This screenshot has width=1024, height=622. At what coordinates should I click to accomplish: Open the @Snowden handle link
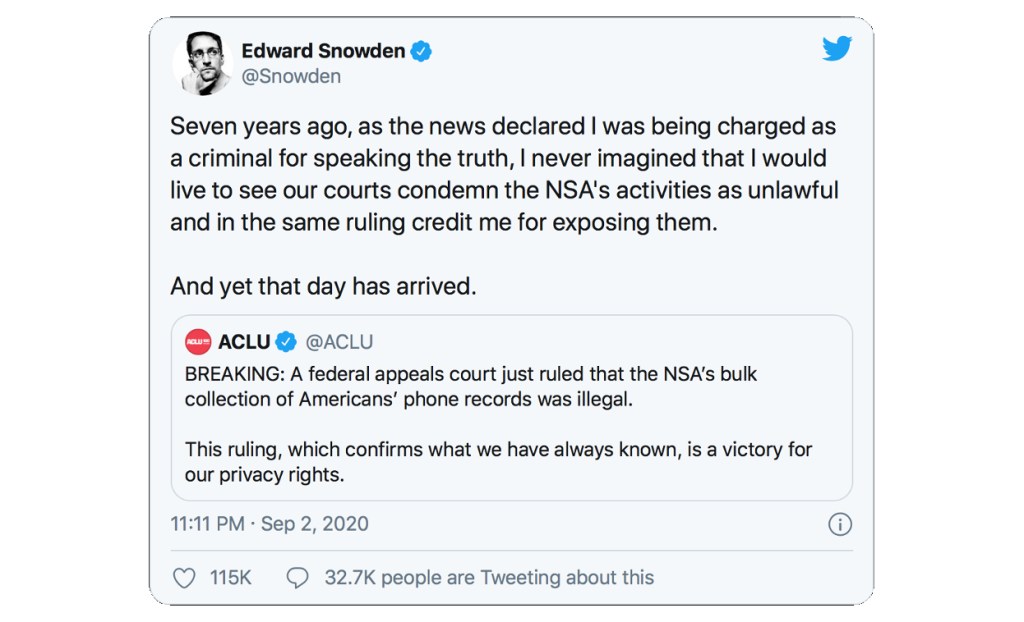[x=291, y=76]
